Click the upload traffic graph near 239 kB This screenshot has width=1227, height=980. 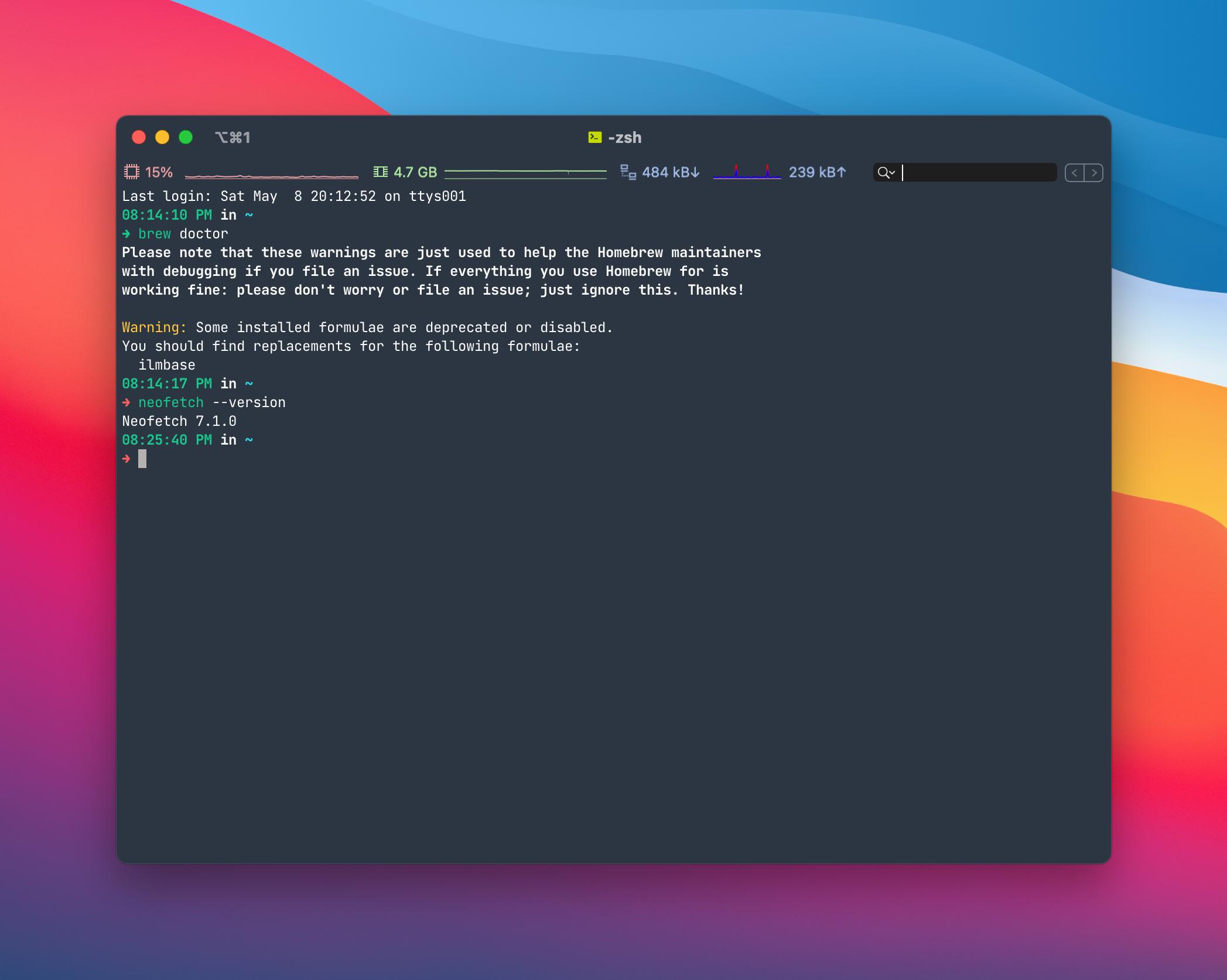(748, 172)
